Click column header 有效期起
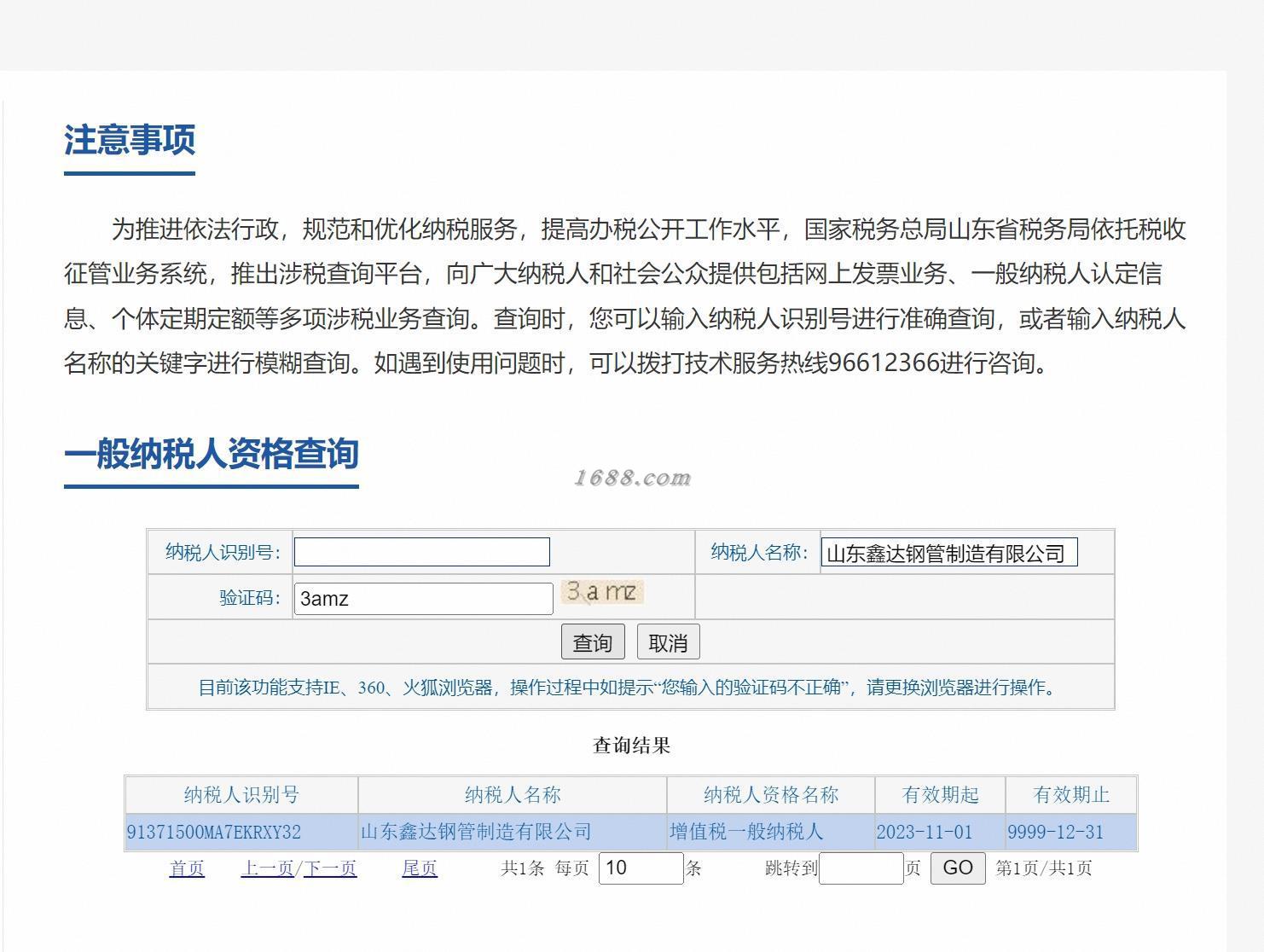 (x=940, y=795)
